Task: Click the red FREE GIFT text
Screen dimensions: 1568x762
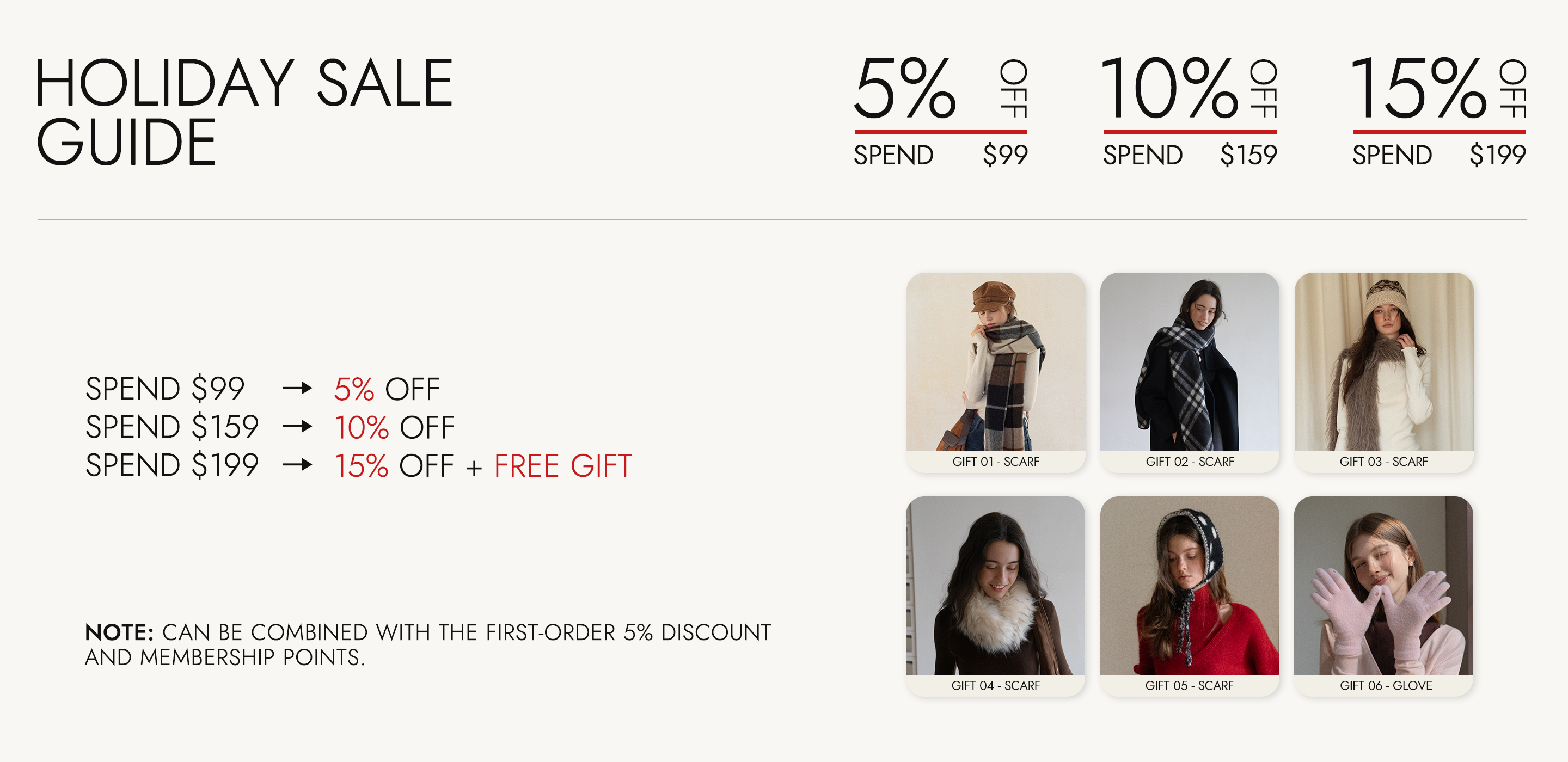Action: [562, 466]
